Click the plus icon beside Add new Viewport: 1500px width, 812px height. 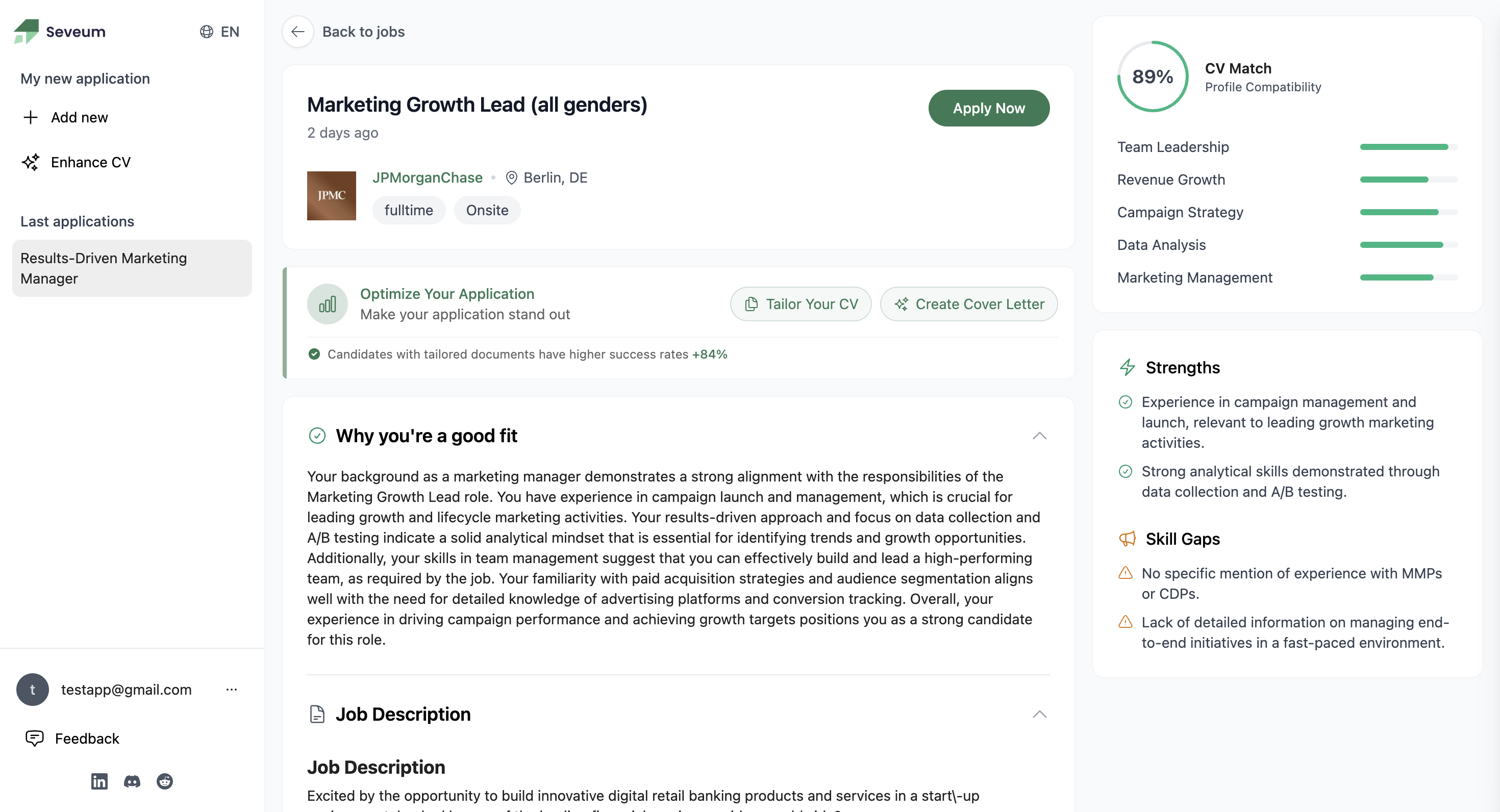30,118
